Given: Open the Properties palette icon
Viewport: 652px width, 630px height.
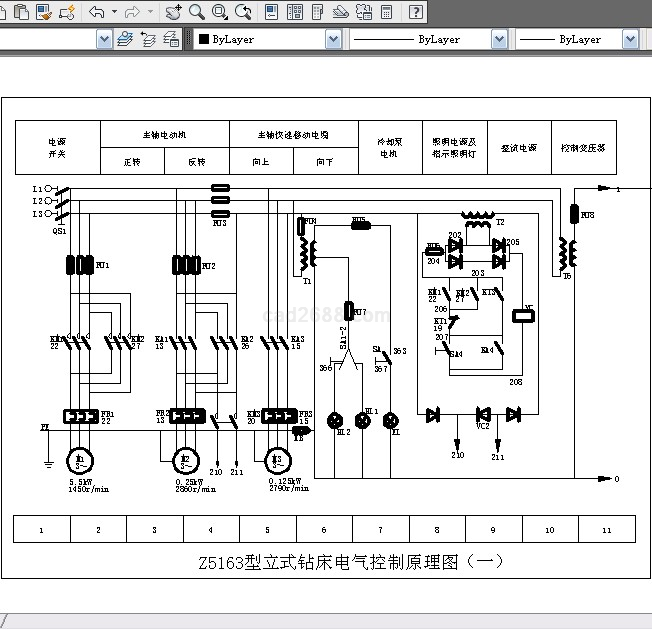Looking at the screenshot, I should click(273, 12).
